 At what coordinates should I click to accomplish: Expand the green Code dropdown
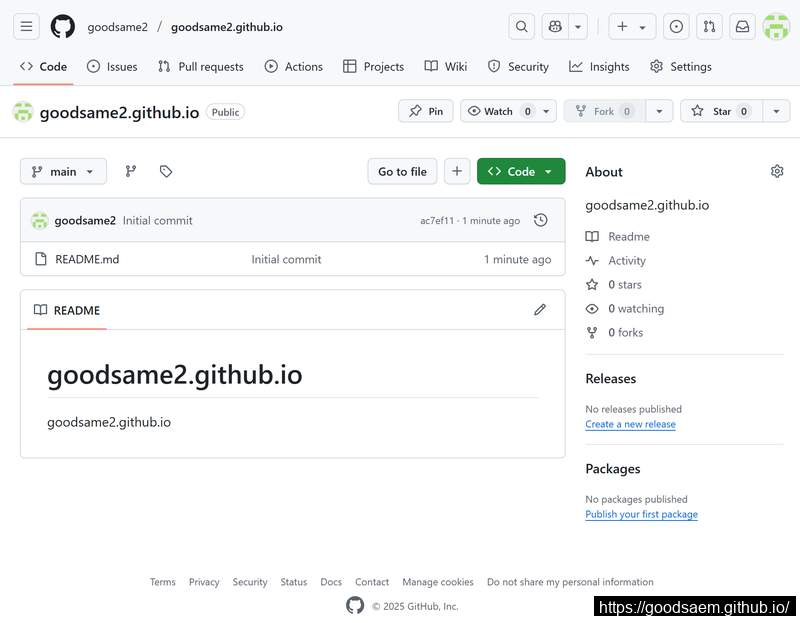tap(521, 171)
